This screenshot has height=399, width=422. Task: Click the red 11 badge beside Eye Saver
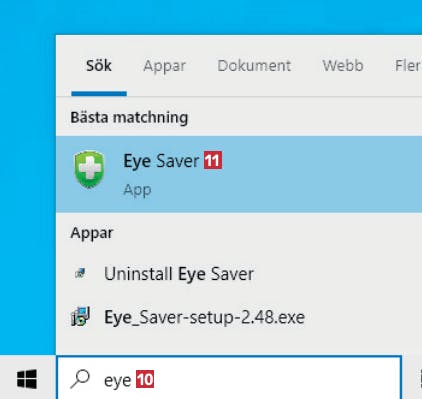(213, 161)
